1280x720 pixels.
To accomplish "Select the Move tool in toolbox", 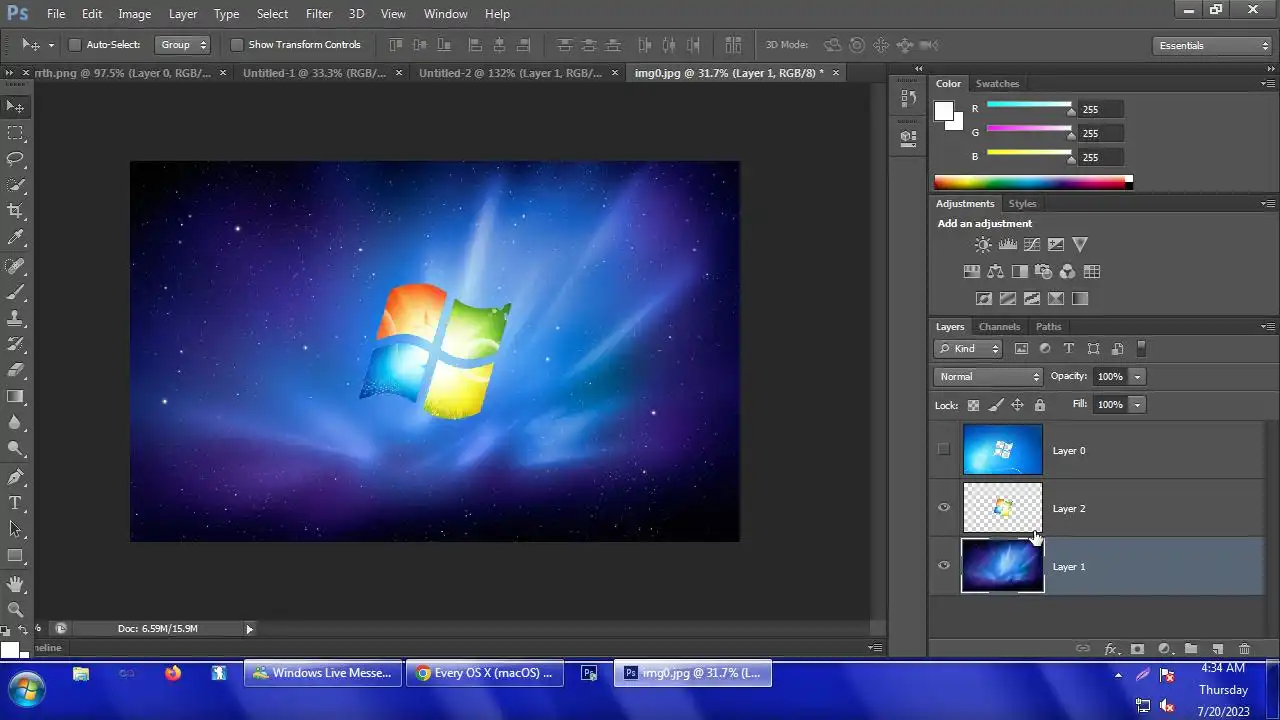I will coord(15,106).
